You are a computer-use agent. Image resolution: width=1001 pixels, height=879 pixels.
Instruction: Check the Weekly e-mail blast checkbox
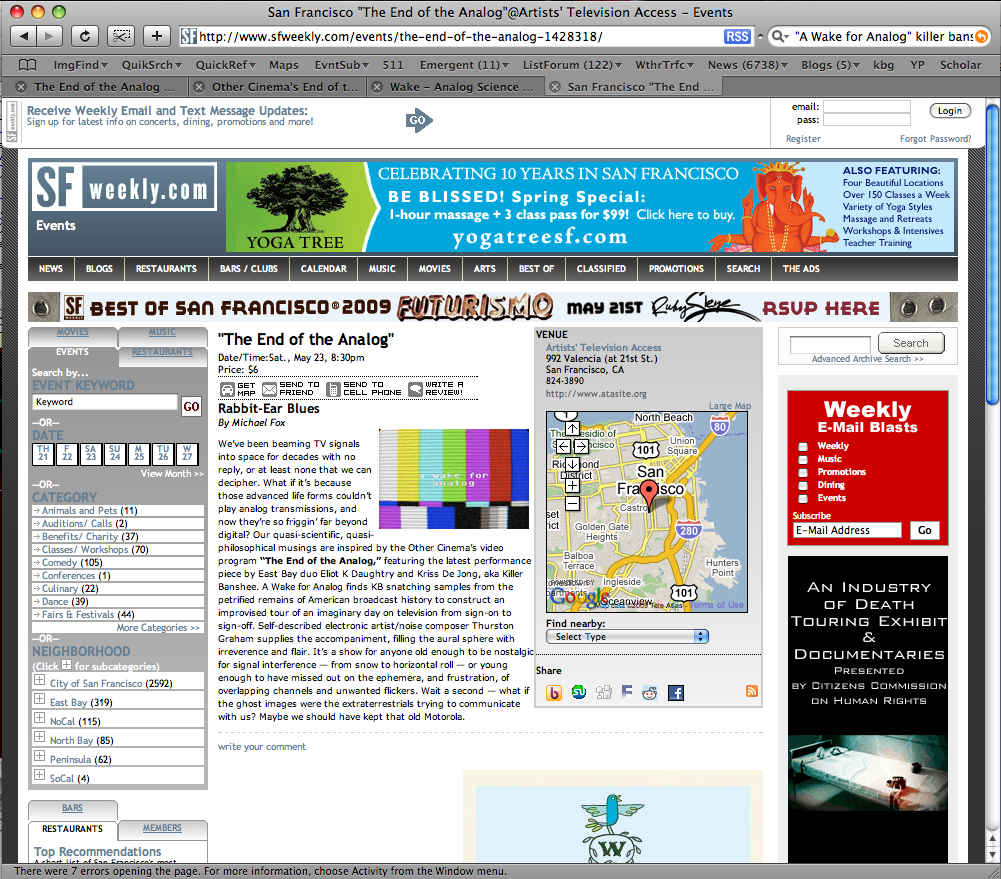click(803, 446)
